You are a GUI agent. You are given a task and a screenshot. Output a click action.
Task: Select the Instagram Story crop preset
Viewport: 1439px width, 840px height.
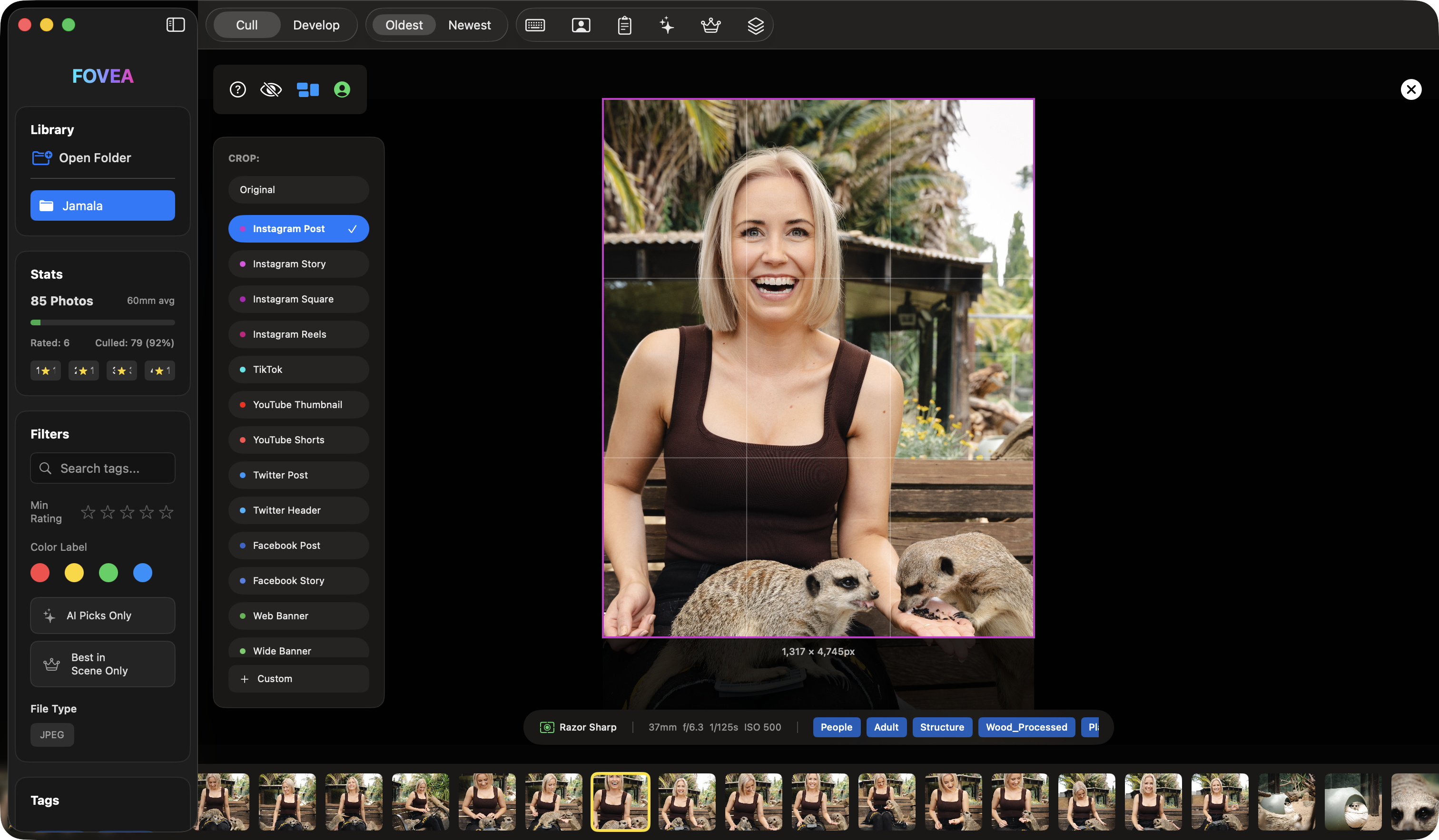pos(298,264)
